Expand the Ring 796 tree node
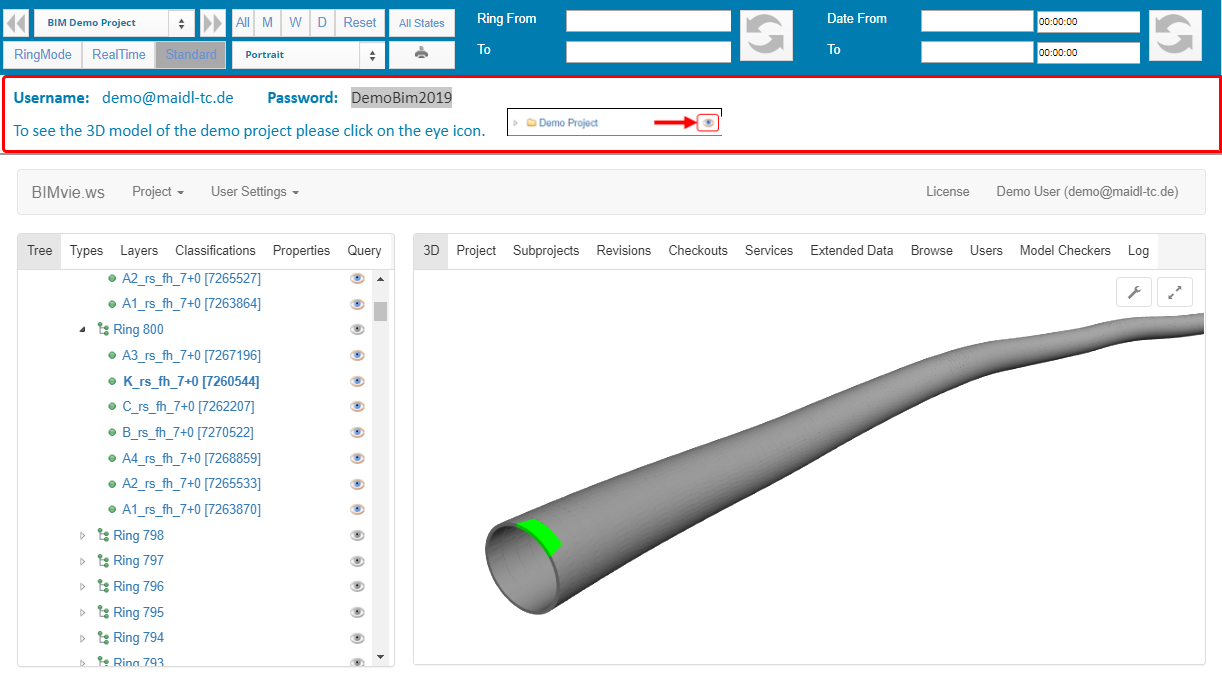1222x678 pixels. 83,587
